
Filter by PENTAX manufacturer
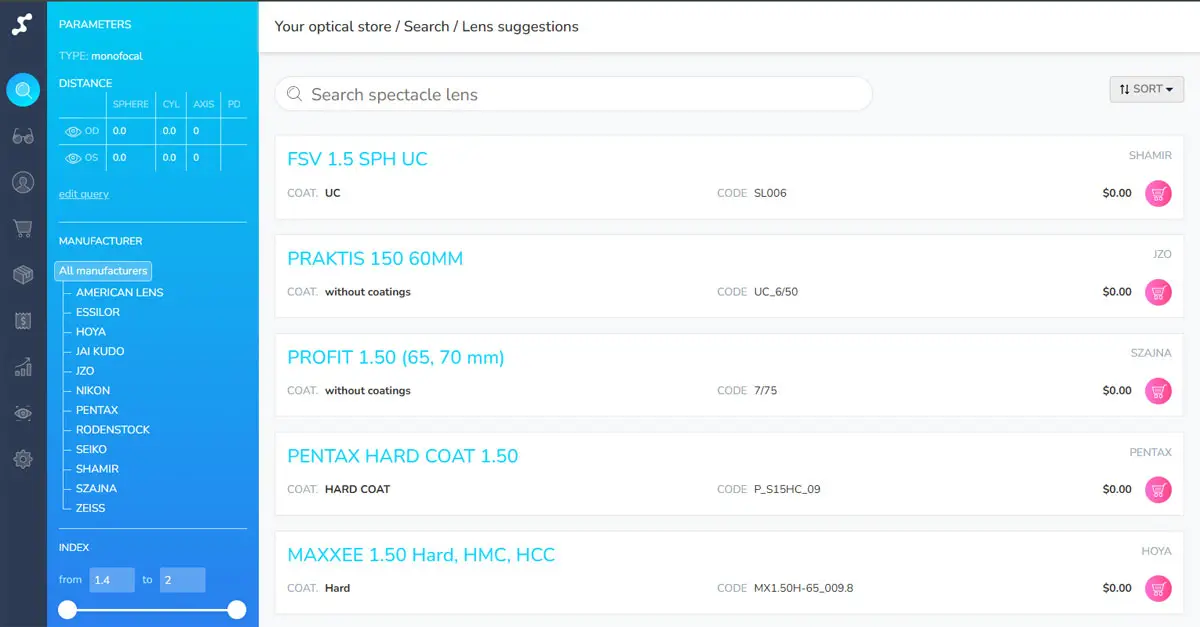(x=97, y=410)
